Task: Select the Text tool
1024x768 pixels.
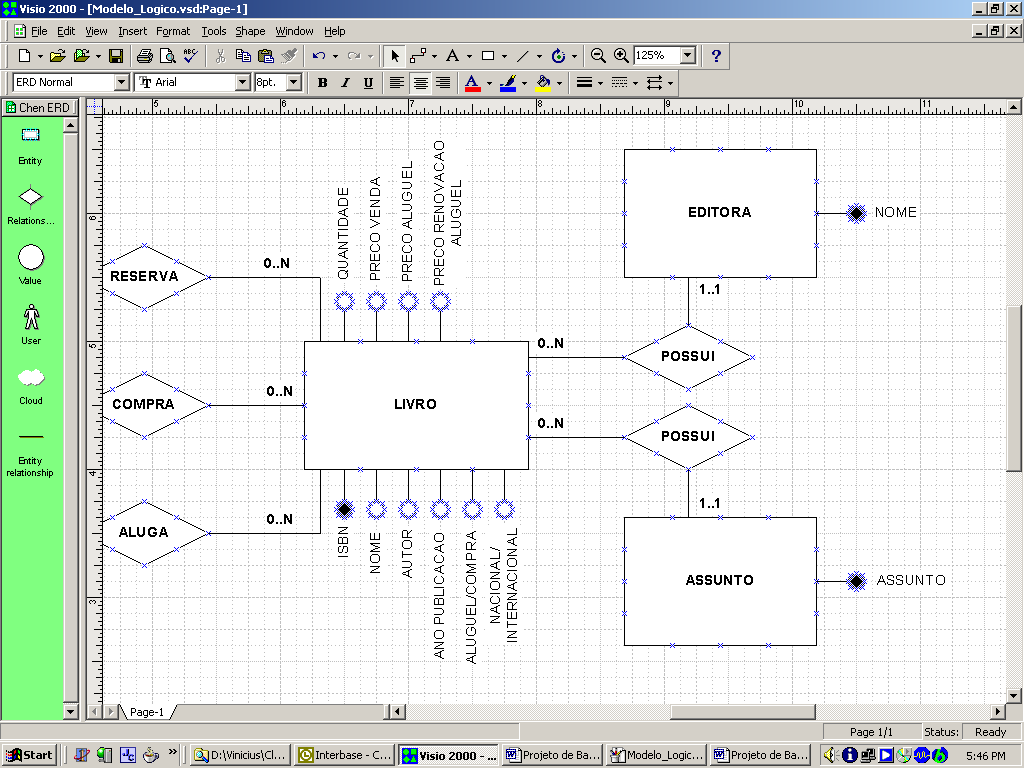Action: 453,56
